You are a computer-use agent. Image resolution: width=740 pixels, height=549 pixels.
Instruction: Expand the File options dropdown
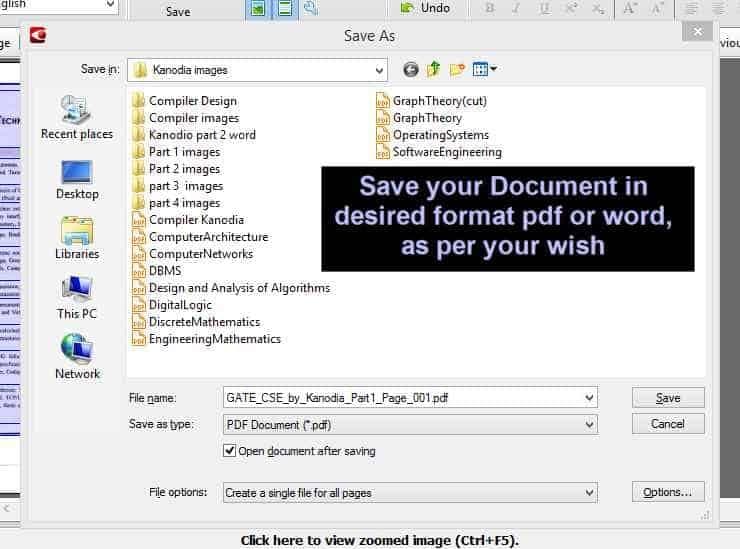589,493
